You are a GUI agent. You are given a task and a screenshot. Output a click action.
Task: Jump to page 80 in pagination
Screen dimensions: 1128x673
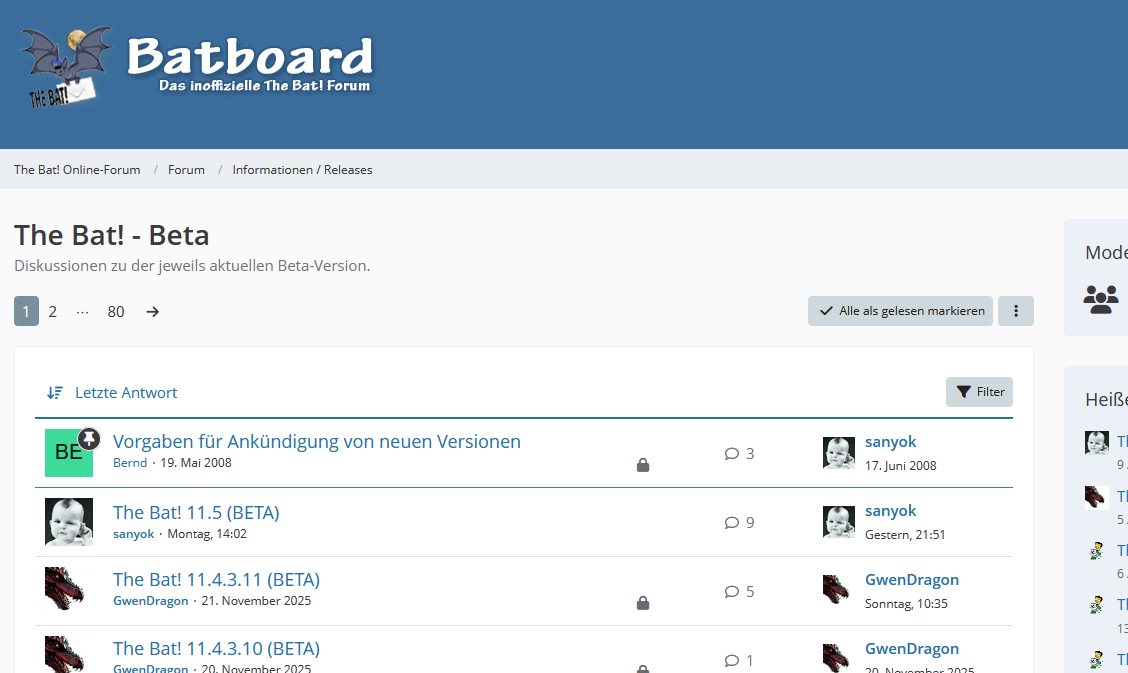coord(116,312)
